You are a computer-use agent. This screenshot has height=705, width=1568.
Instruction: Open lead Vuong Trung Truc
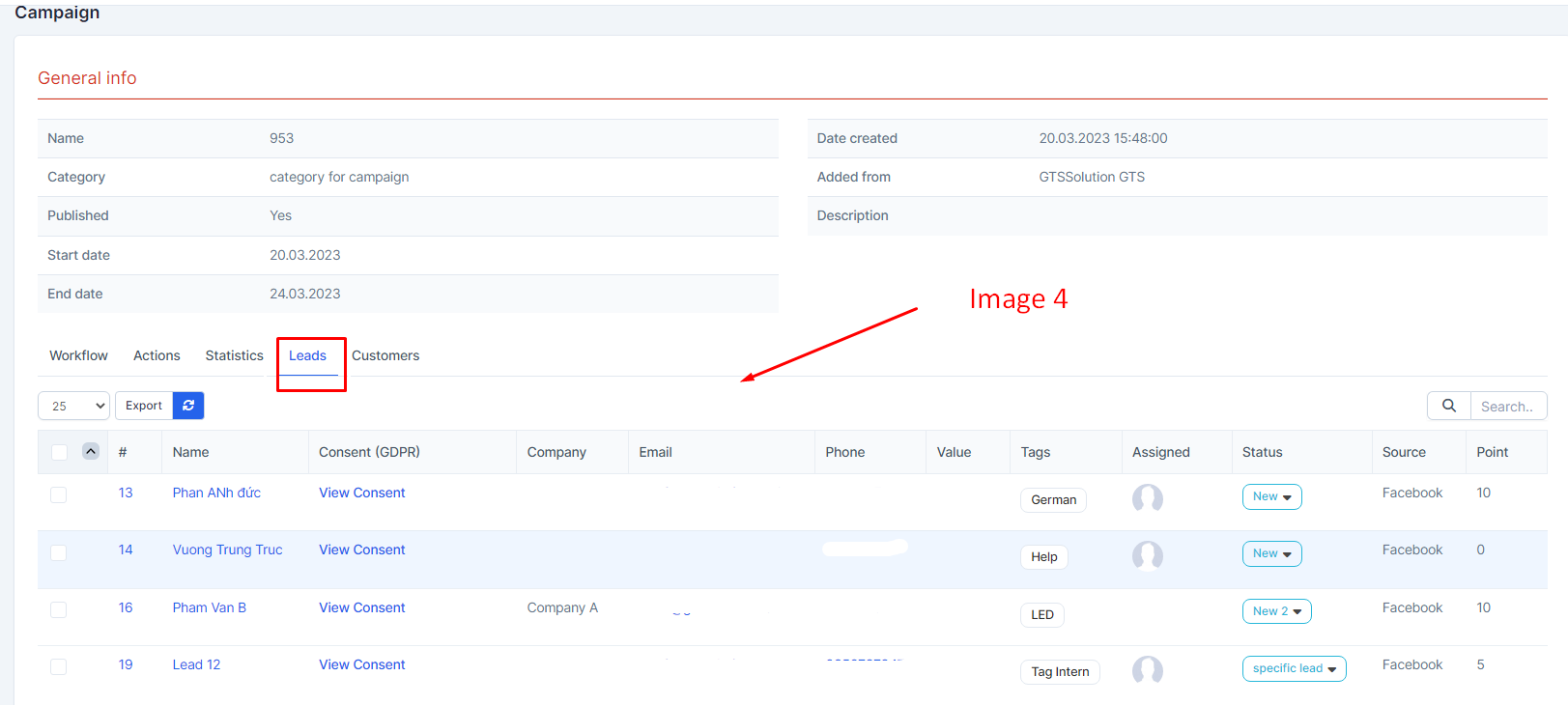click(x=227, y=550)
